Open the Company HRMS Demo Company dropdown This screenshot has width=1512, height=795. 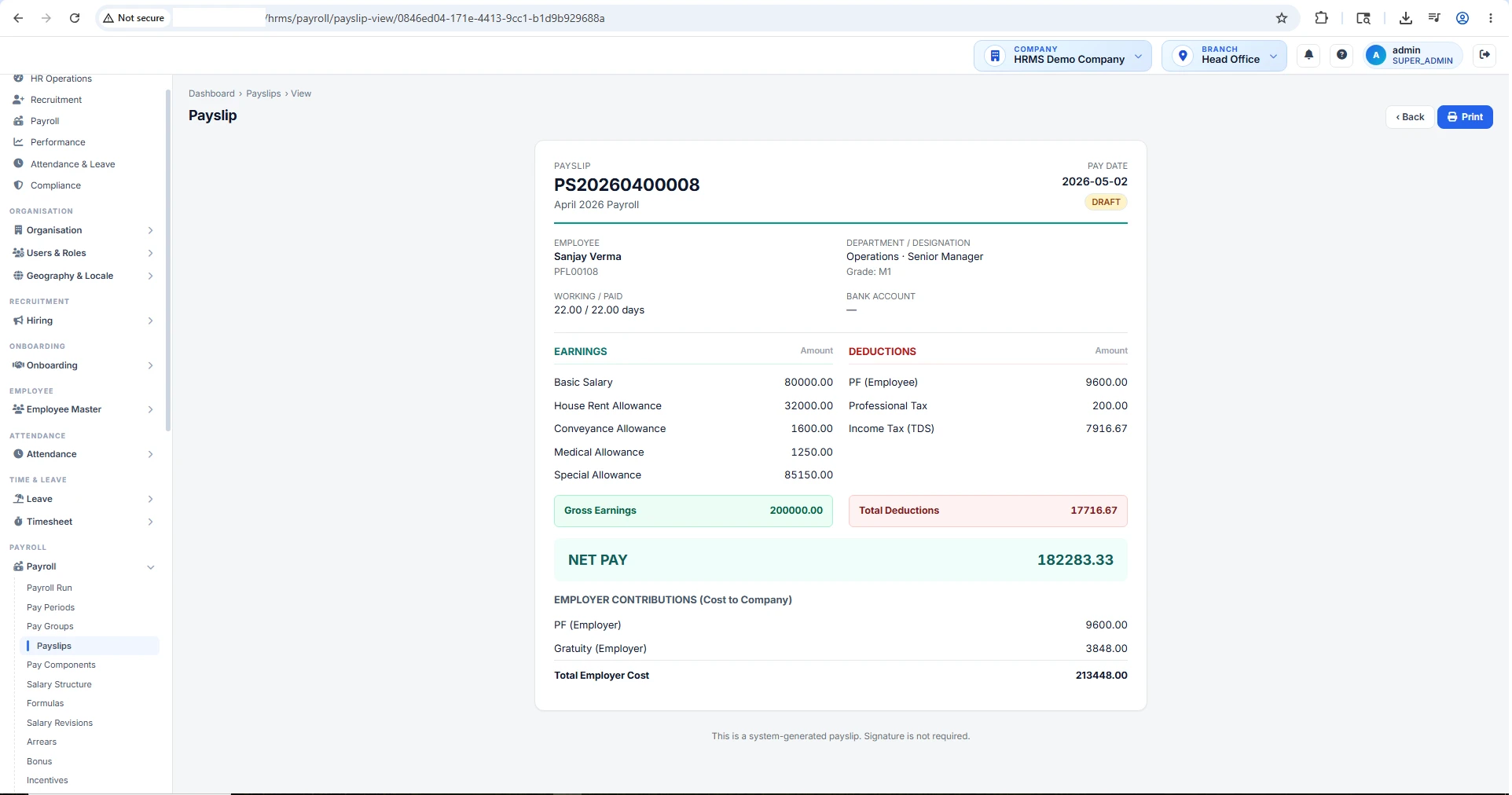[1062, 56]
